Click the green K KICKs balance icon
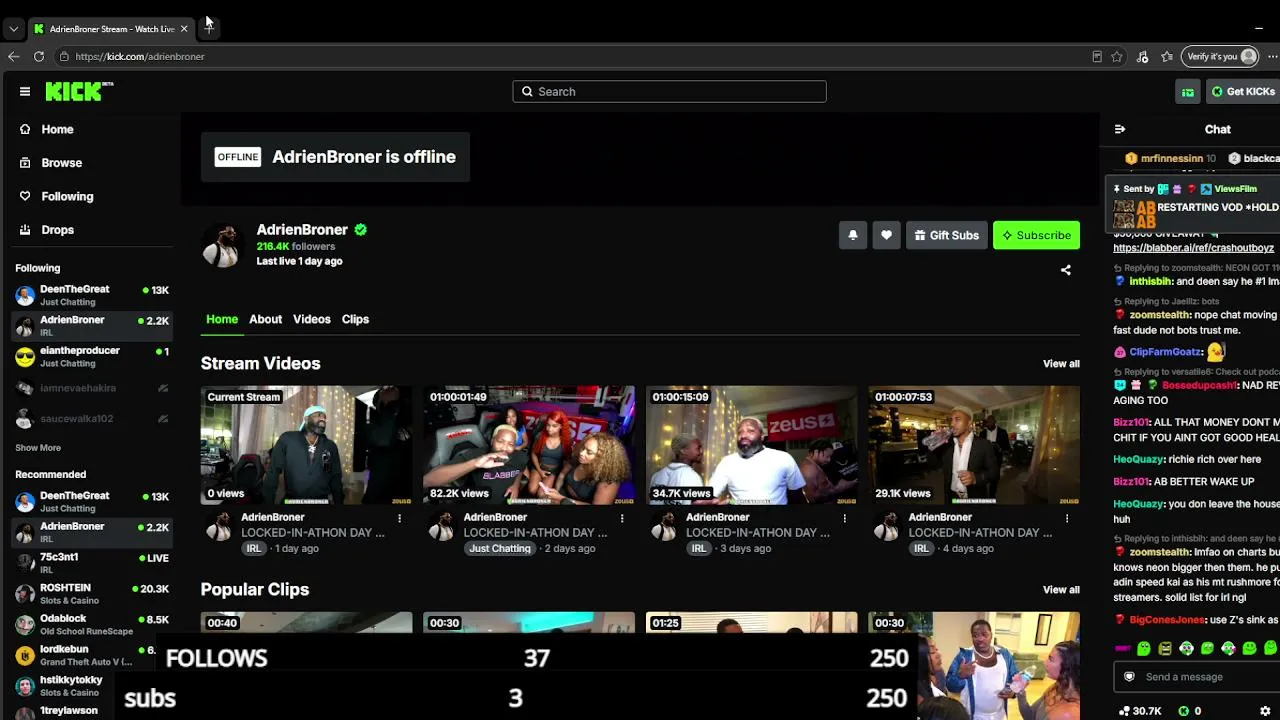This screenshot has height=720, width=1280. pos(1183,711)
